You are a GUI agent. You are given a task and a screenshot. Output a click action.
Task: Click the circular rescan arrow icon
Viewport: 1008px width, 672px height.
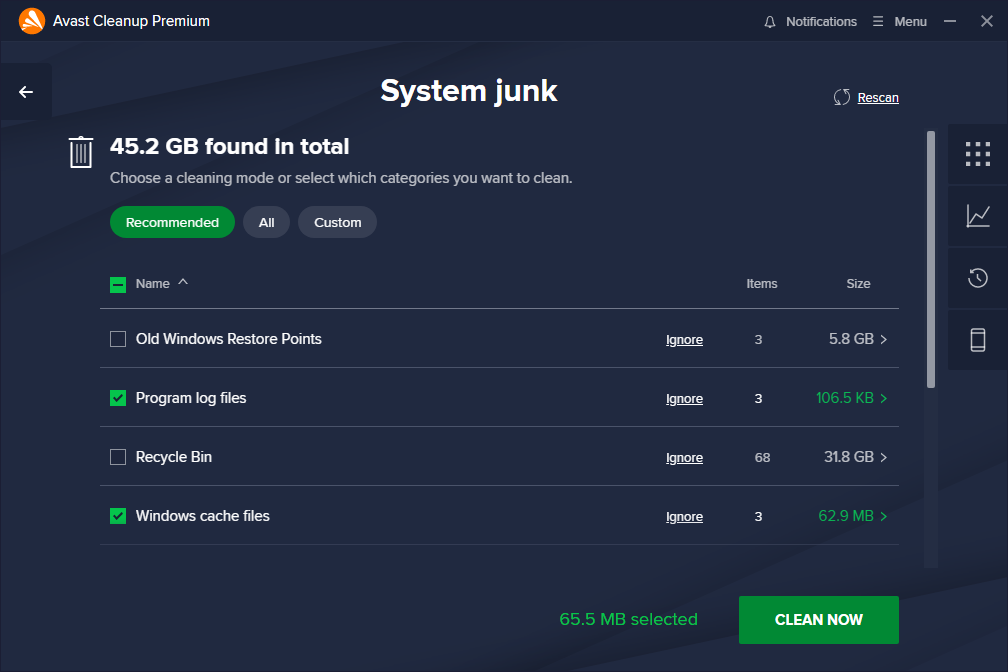[840, 97]
